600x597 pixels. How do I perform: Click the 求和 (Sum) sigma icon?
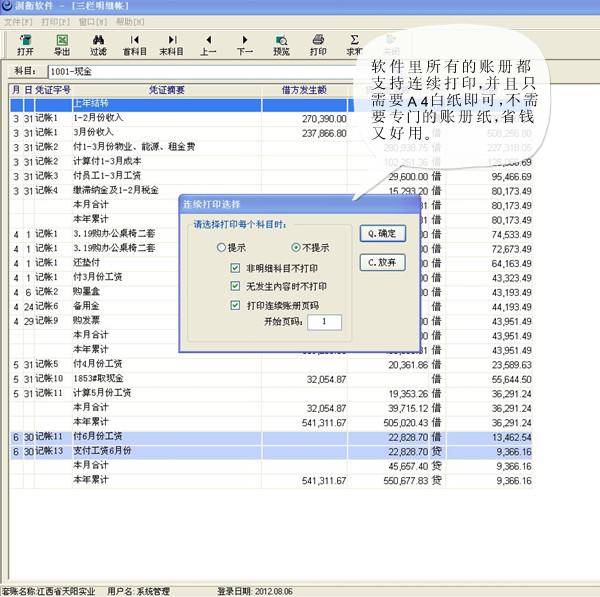354,45
